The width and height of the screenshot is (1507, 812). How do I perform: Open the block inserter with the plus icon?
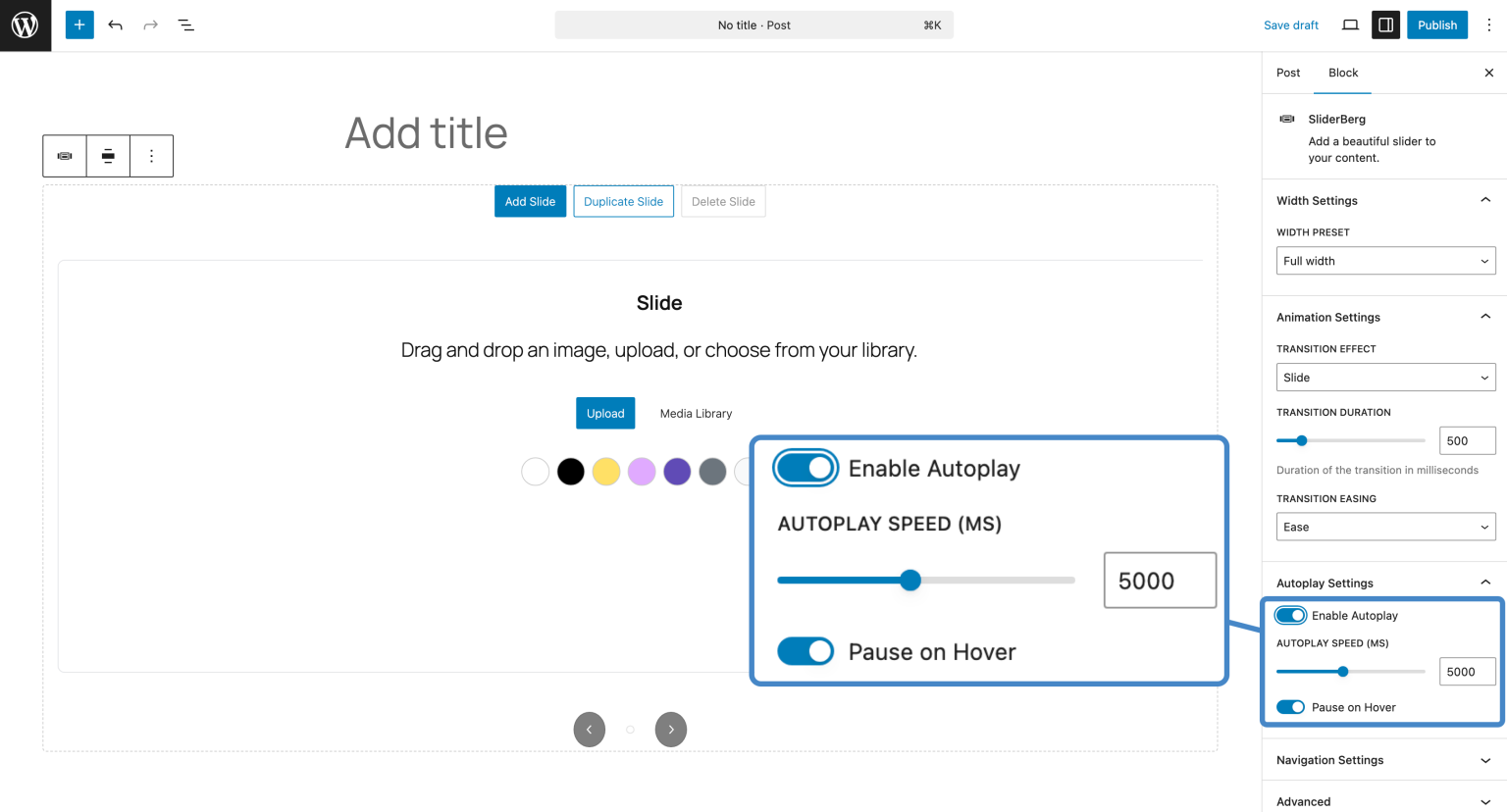(x=78, y=25)
